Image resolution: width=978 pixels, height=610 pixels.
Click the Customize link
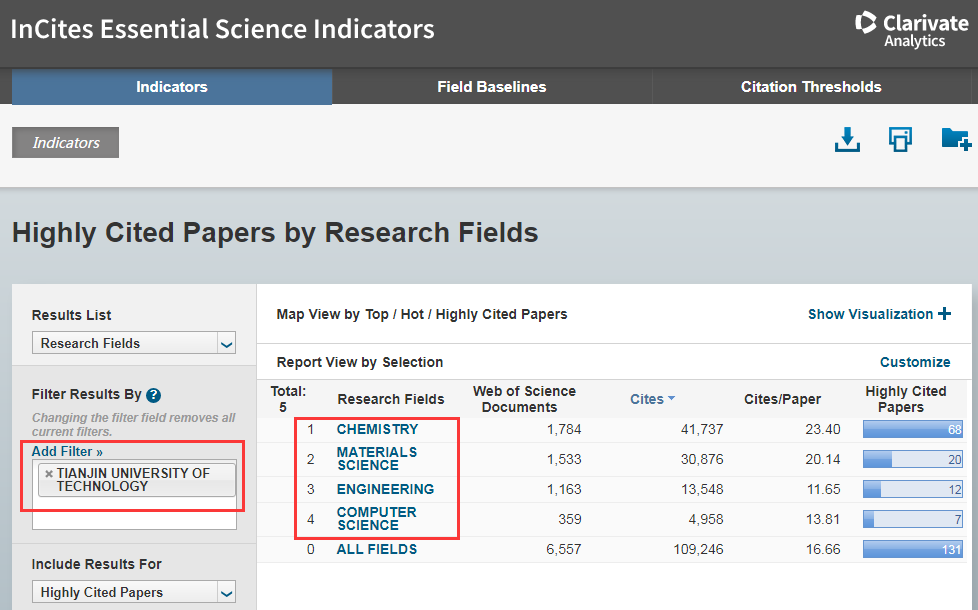point(914,362)
